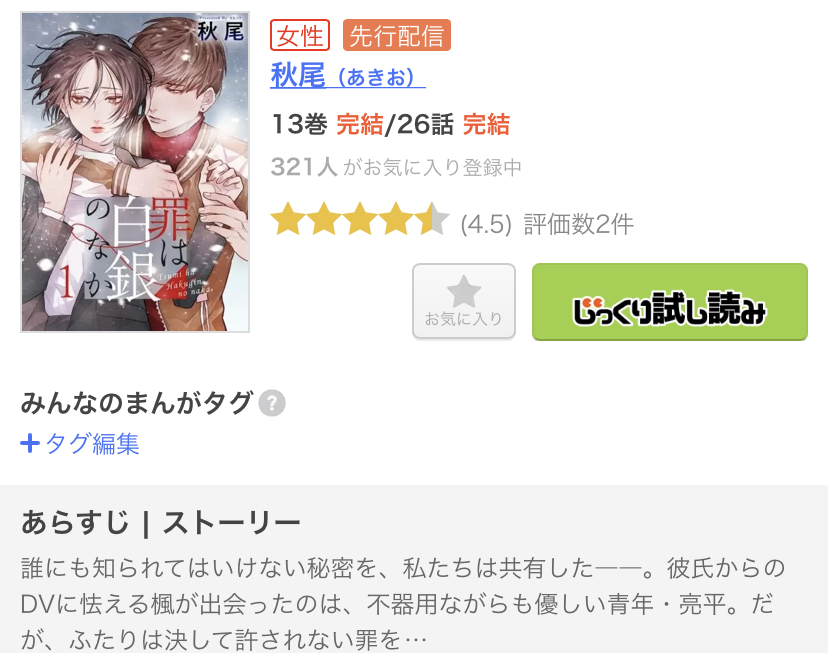Click the question mark help icon beside みんなのまんがタグ
828x653 pixels.
click(272, 404)
